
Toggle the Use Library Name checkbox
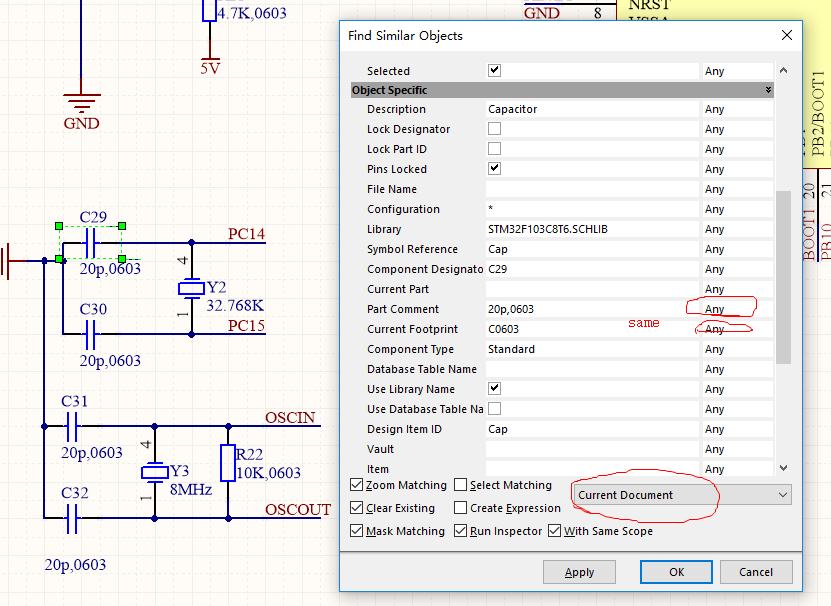pos(494,389)
